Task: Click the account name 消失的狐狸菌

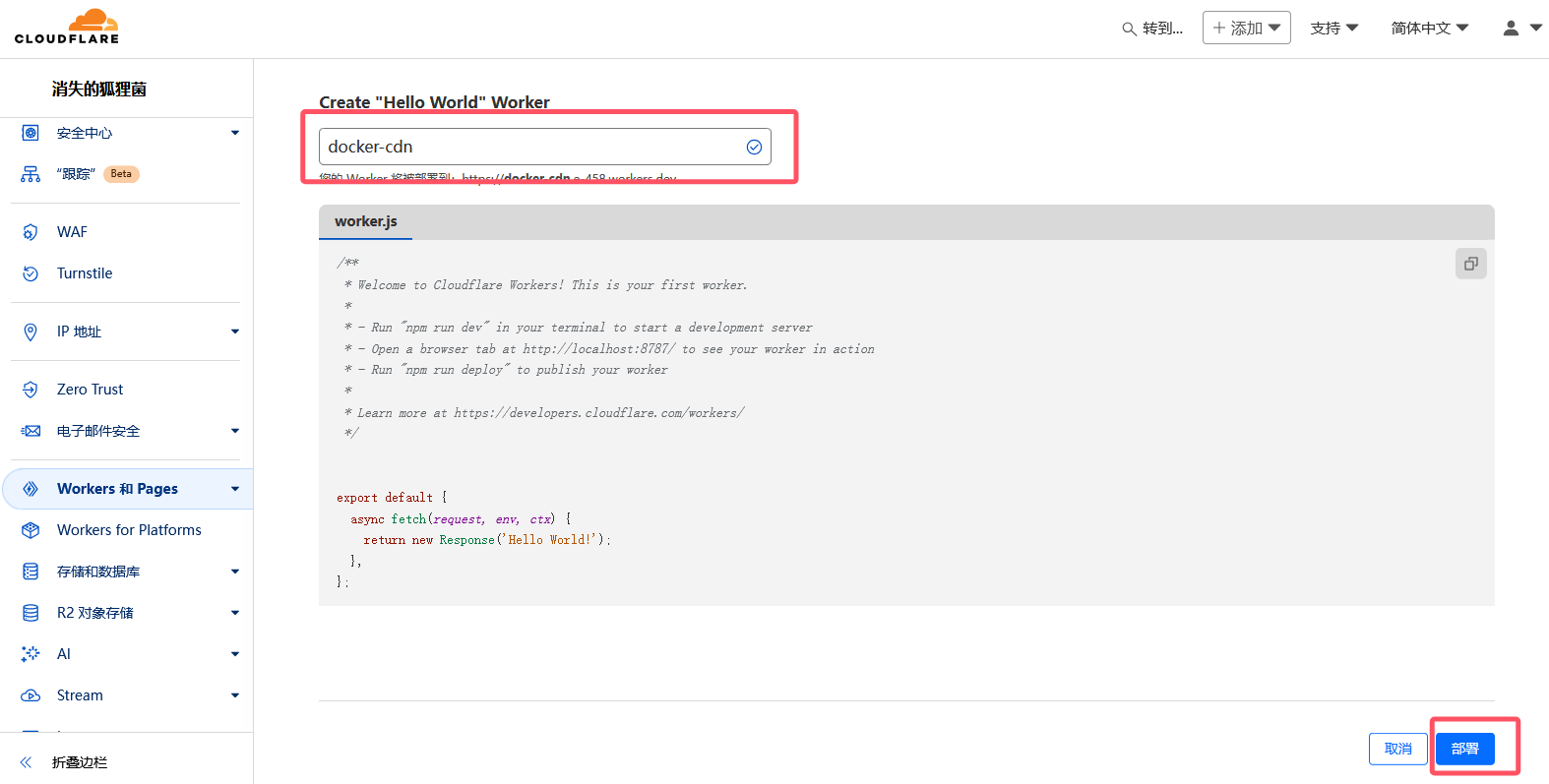Action: pos(99,89)
